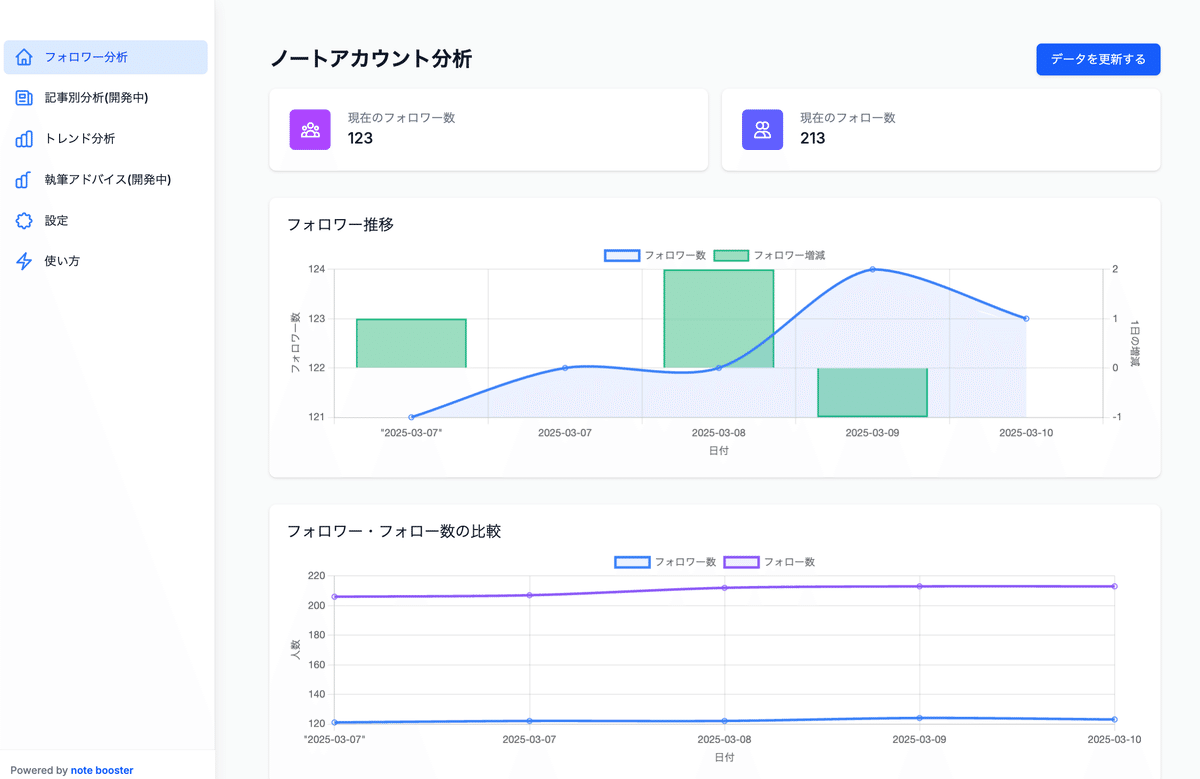
Task: Click the last data point on the purple フォロー数 line
Action: (1113, 587)
